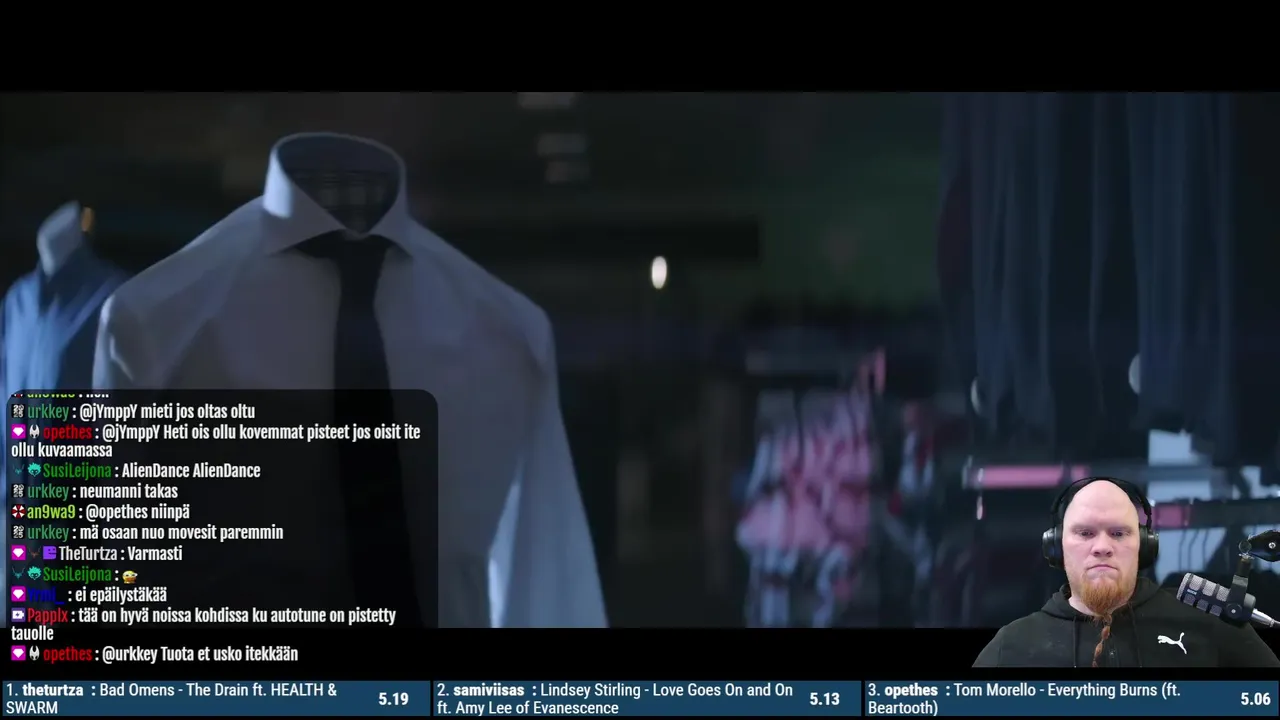Click teal mask badge before 'AlienDance' message

coord(34,471)
